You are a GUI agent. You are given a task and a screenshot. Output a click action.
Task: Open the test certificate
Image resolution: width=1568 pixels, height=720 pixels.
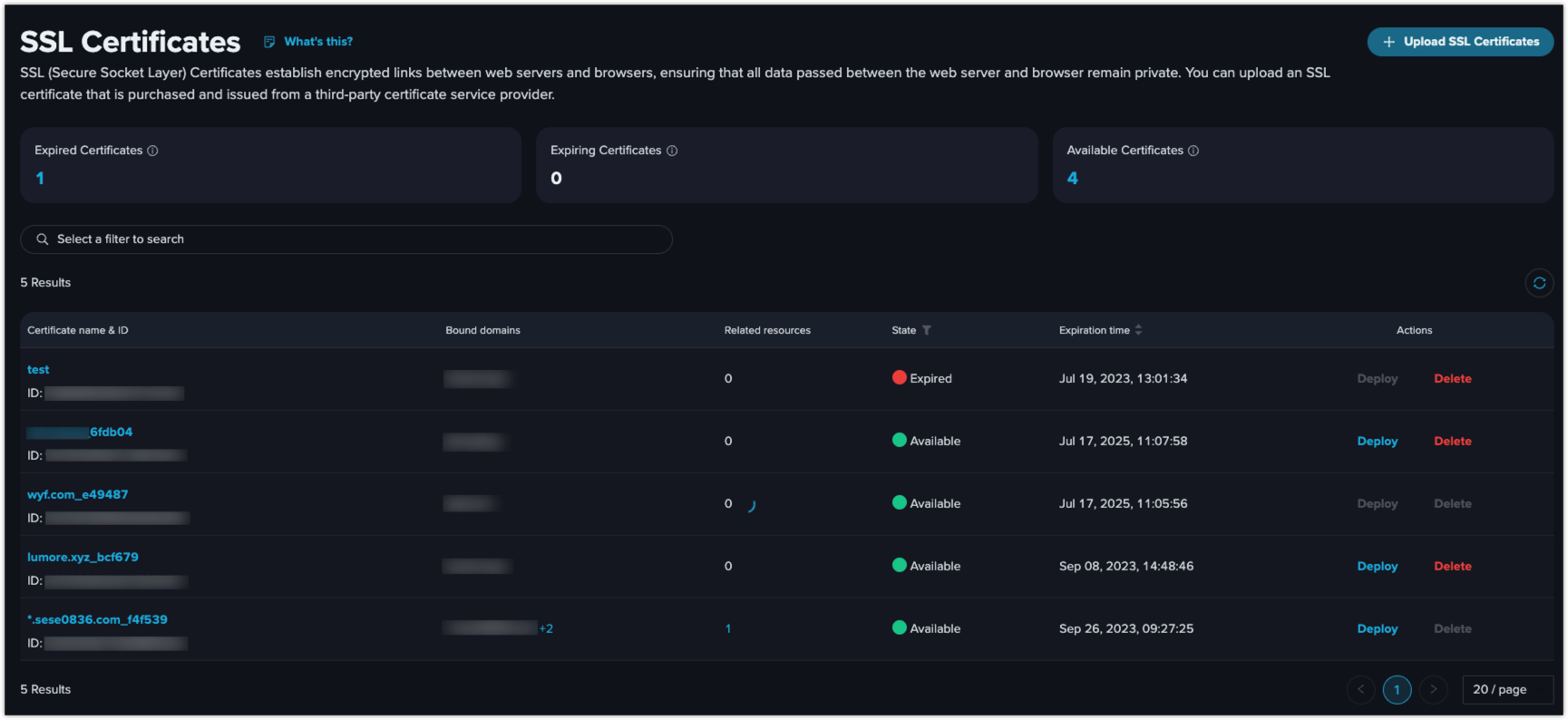[38, 369]
